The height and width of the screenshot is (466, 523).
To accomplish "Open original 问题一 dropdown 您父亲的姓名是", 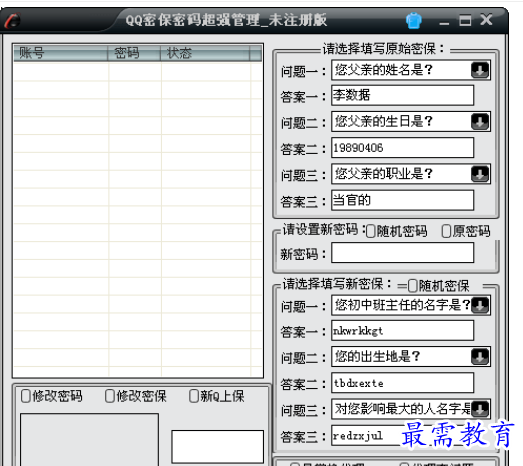I will point(480,70).
